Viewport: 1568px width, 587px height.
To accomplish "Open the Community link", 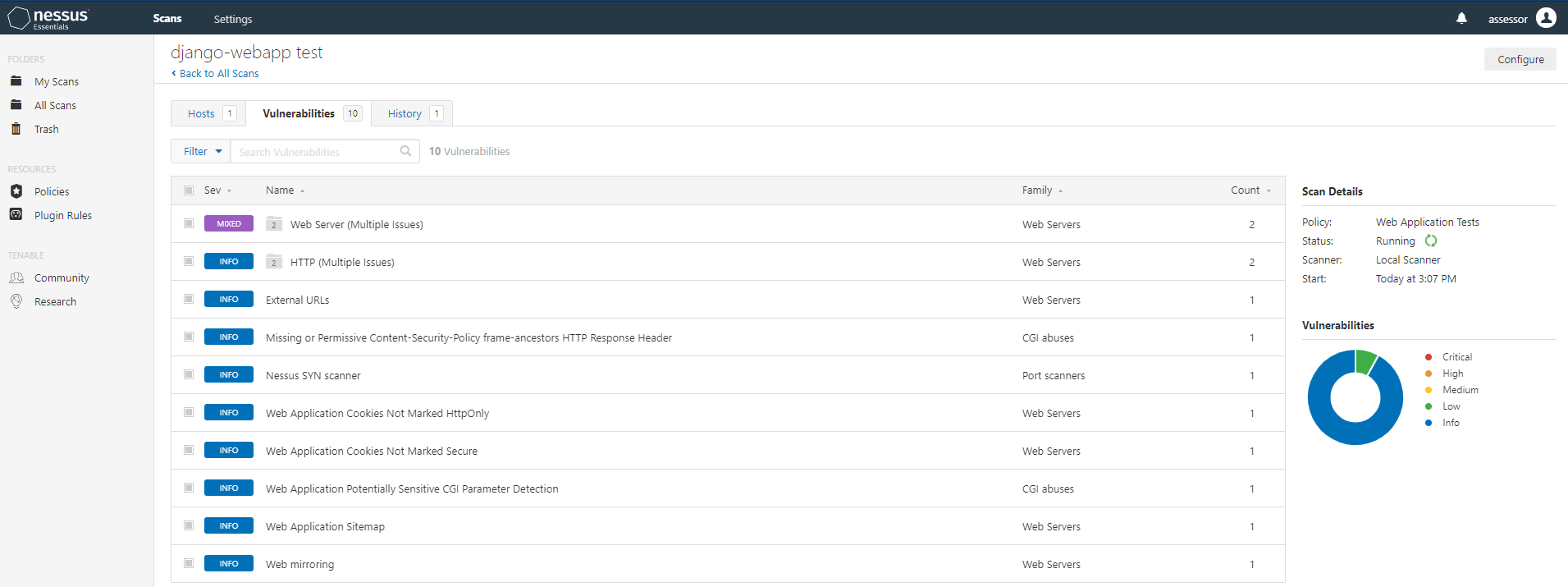I will (62, 277).
